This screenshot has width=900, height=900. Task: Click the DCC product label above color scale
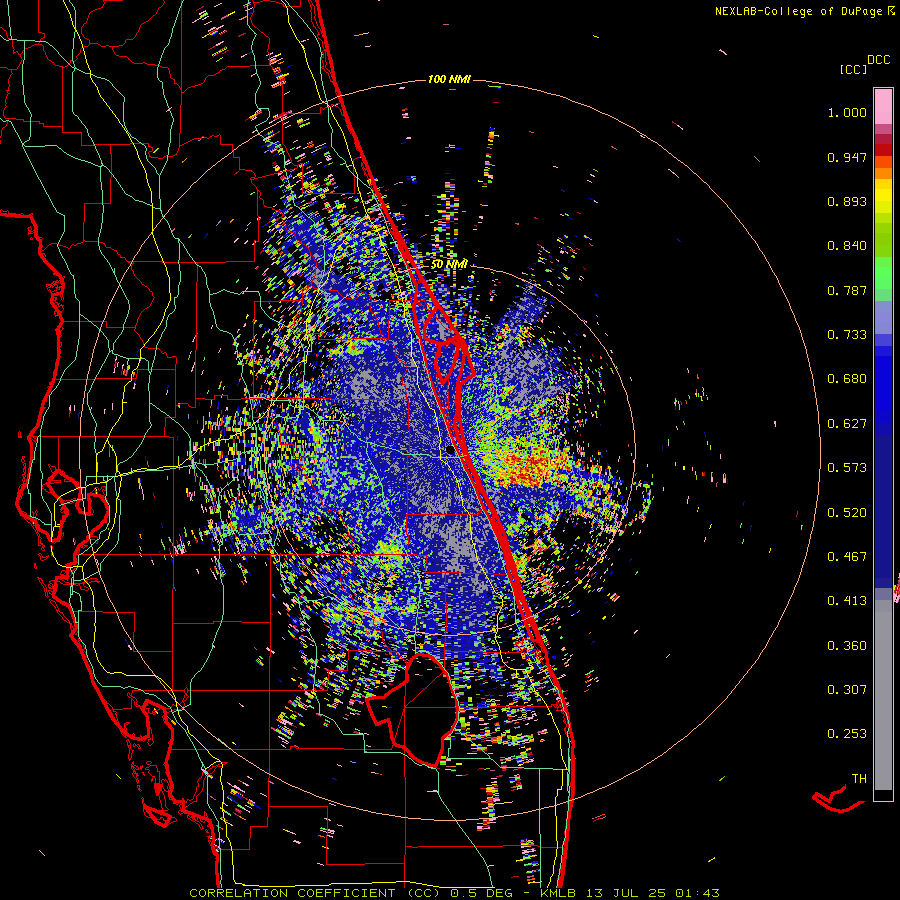[x=878, y=60]
